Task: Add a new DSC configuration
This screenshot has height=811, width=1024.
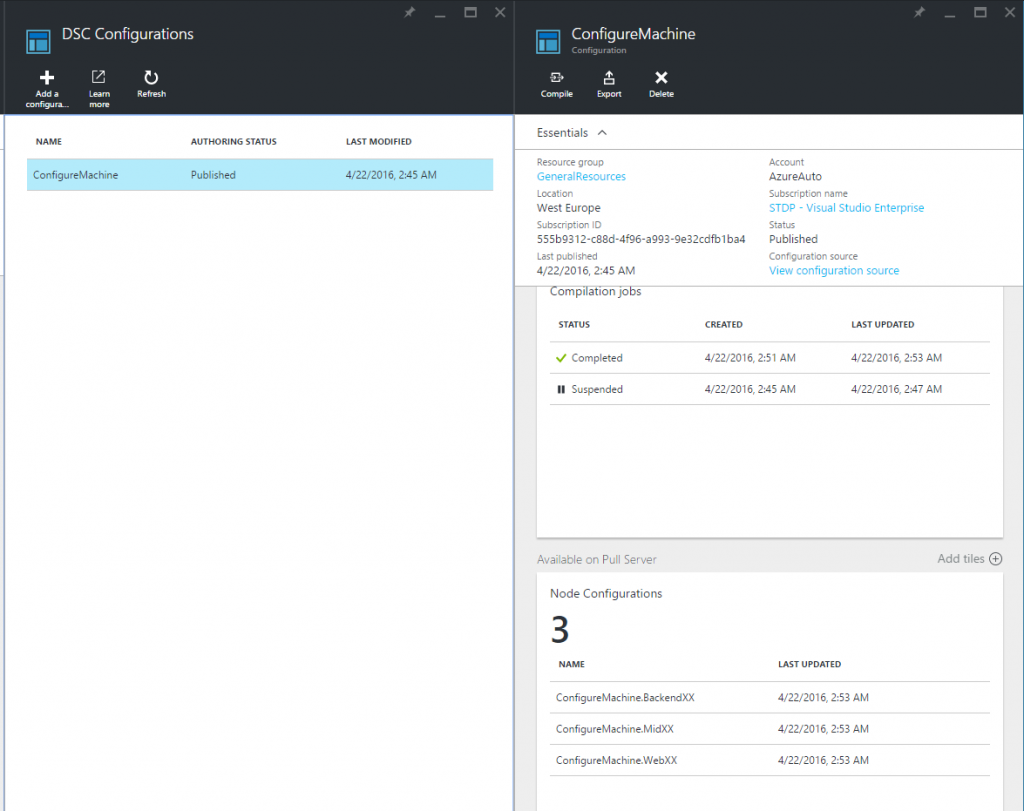Action: (46, 85)
